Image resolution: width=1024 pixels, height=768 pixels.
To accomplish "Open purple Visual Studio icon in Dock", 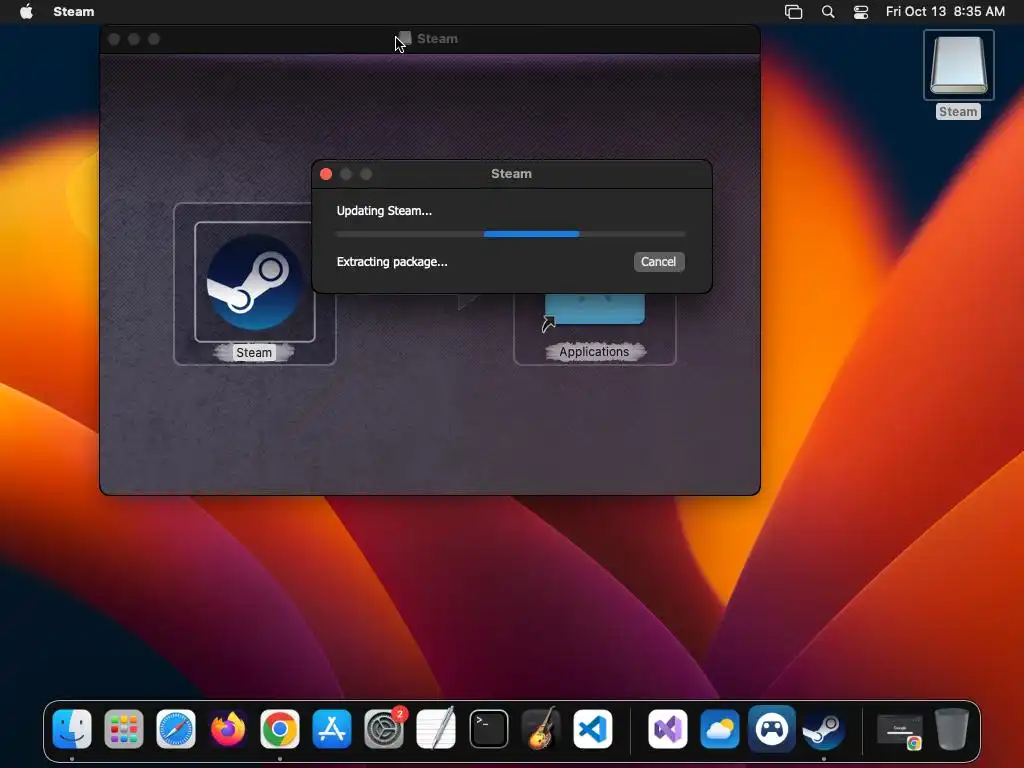I will (x=667, y=729).
